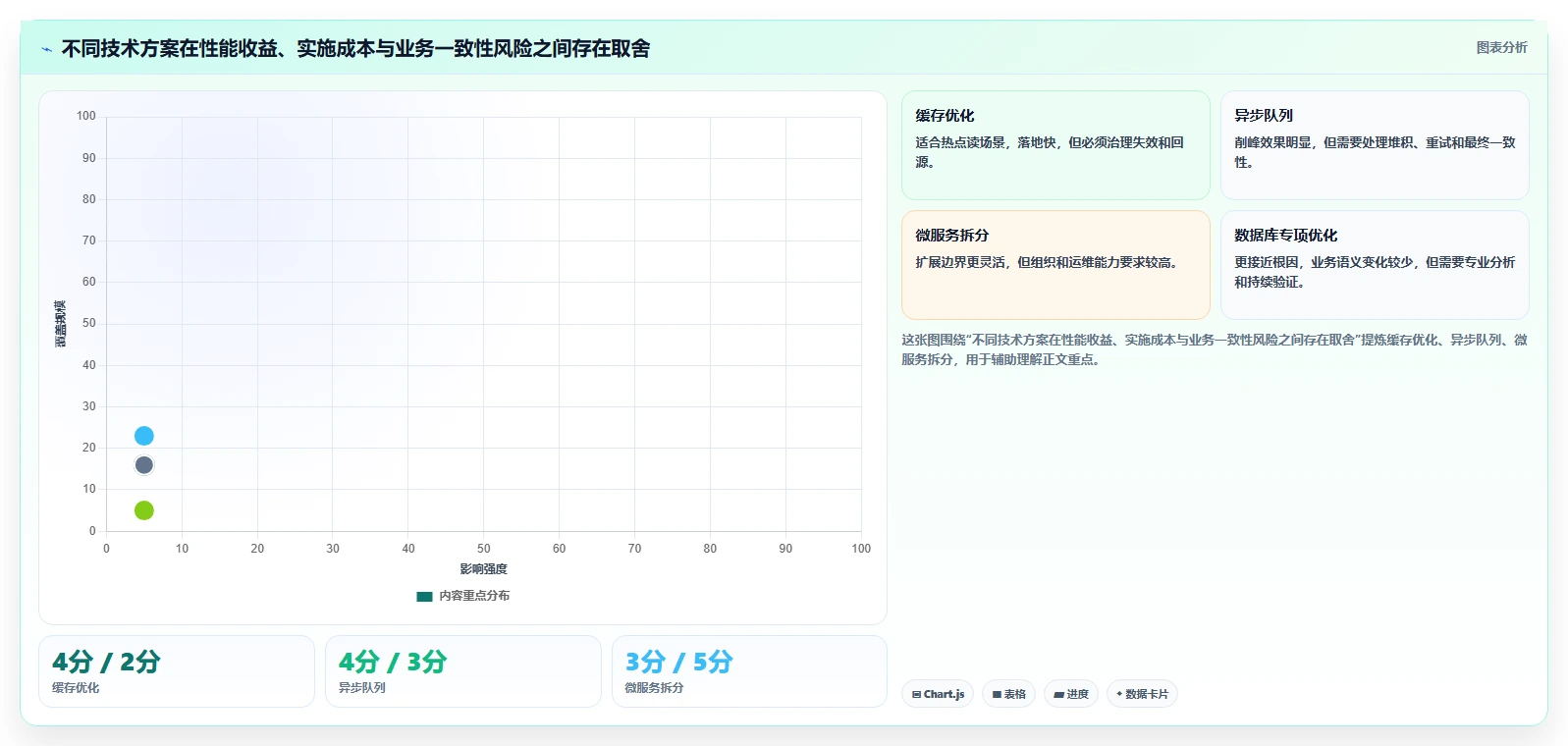The image size is (1568, 746).
Task: Open the 异步队列 description card
Action: [x=1375, y=145]
